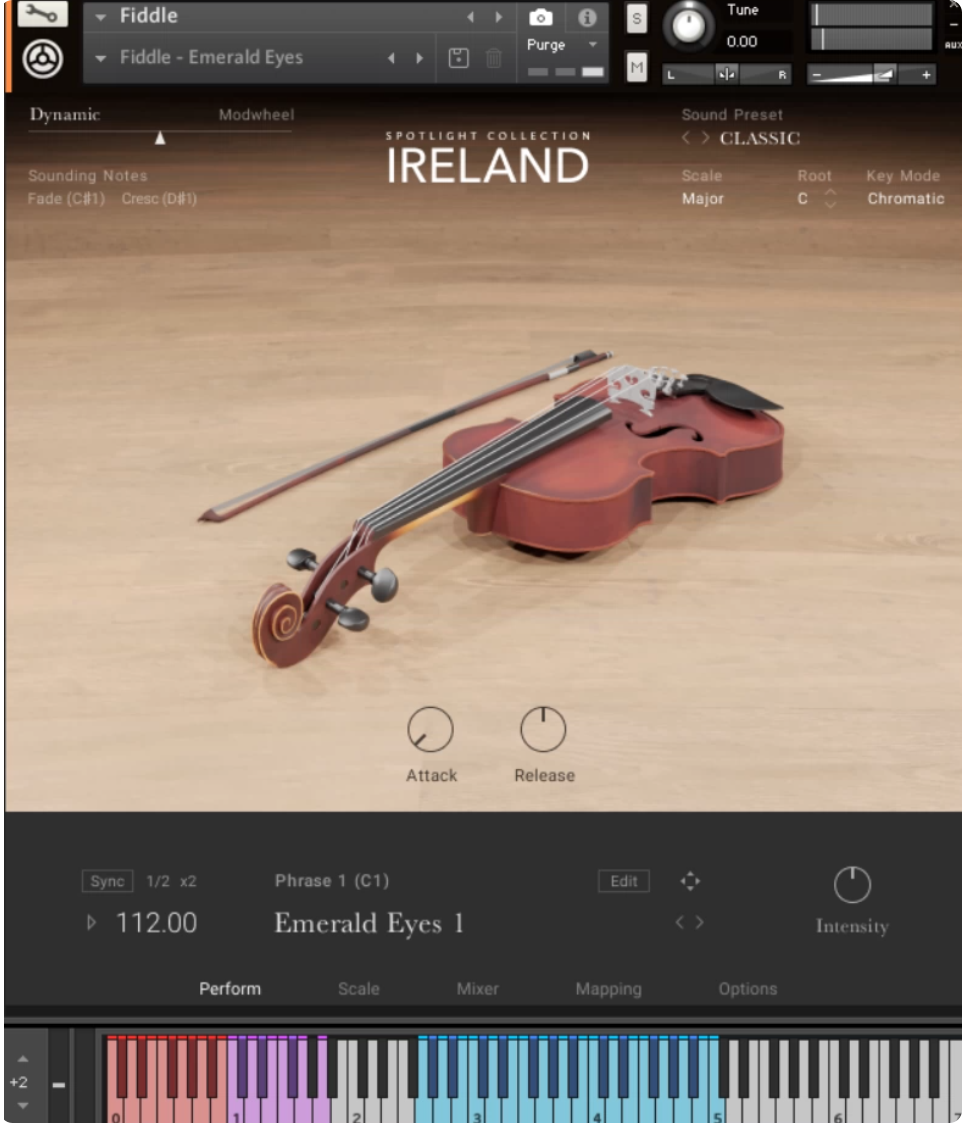The image size is (962, 1123).
Task: Click the tempo value 112.00
Action: (x=156, y=922)
